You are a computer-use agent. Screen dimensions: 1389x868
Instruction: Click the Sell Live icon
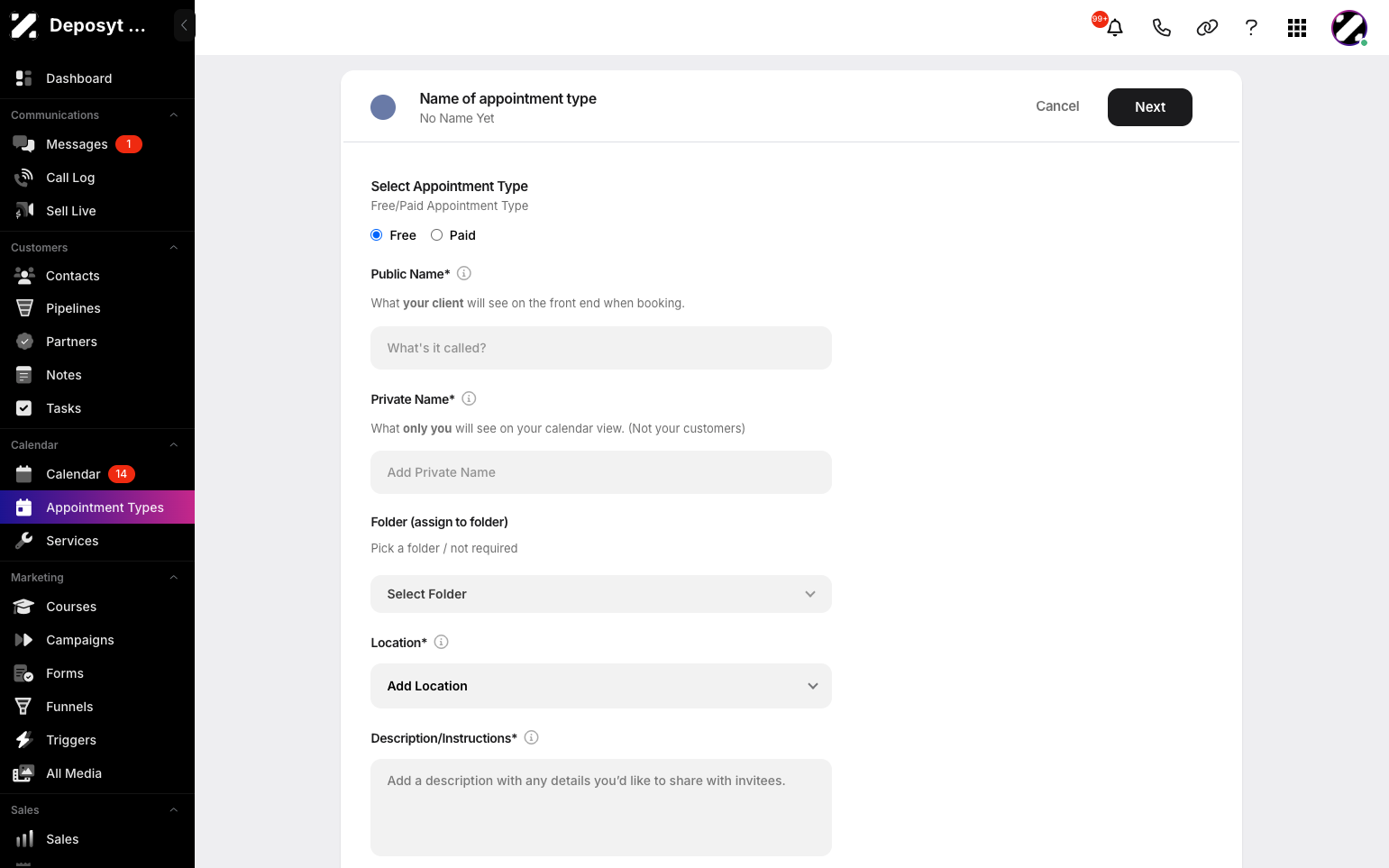click(x=24, y=211)
